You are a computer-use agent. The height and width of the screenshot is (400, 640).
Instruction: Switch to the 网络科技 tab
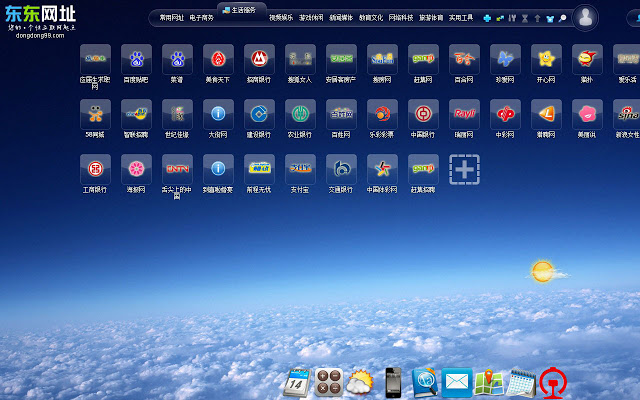click(401, 18)
